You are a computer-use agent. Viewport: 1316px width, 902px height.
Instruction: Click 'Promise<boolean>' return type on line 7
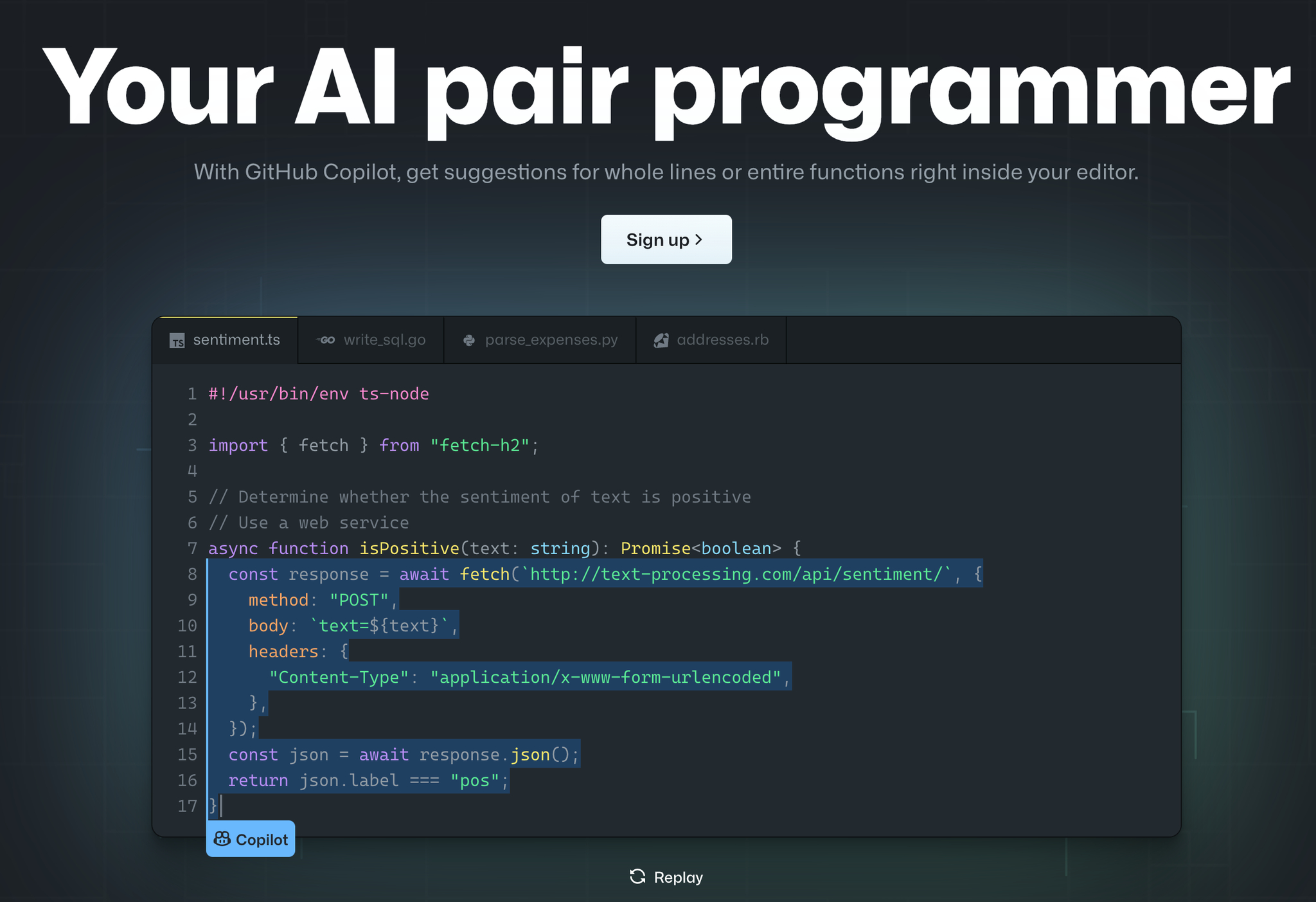click(x=701, y=548)
